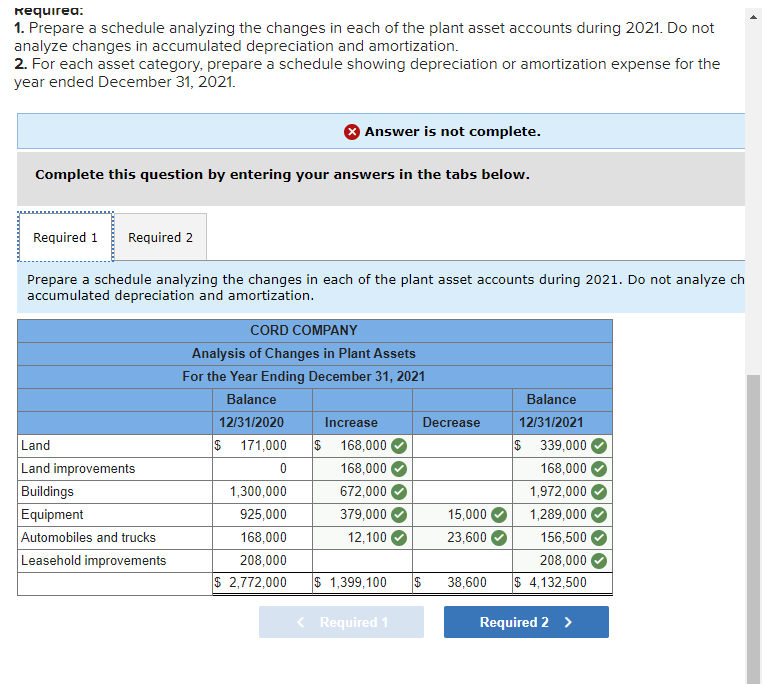
Task: Click the checkmark beside Equipment decrease 15,000
Action: point(499,515)
